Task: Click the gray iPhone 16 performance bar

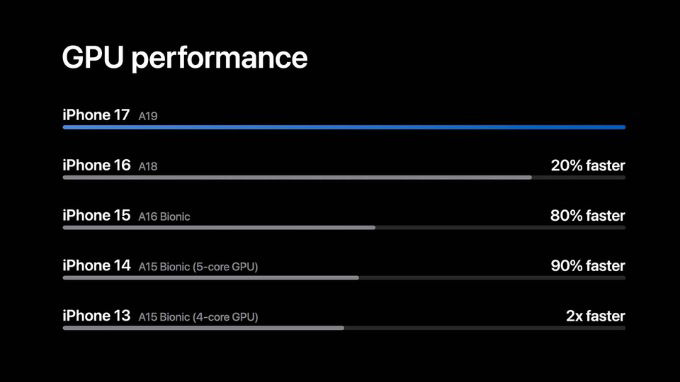Action: click(x=298, y=177)
